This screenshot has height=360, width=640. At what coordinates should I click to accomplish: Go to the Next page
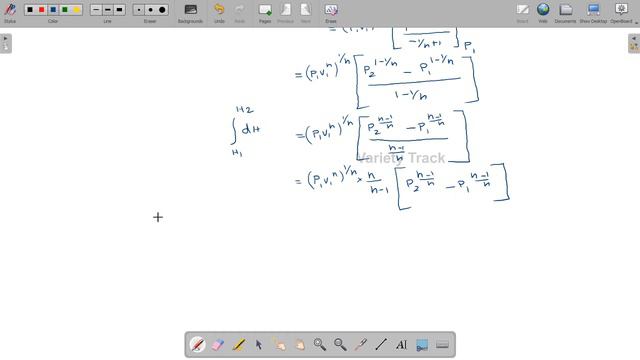[306, 13]
